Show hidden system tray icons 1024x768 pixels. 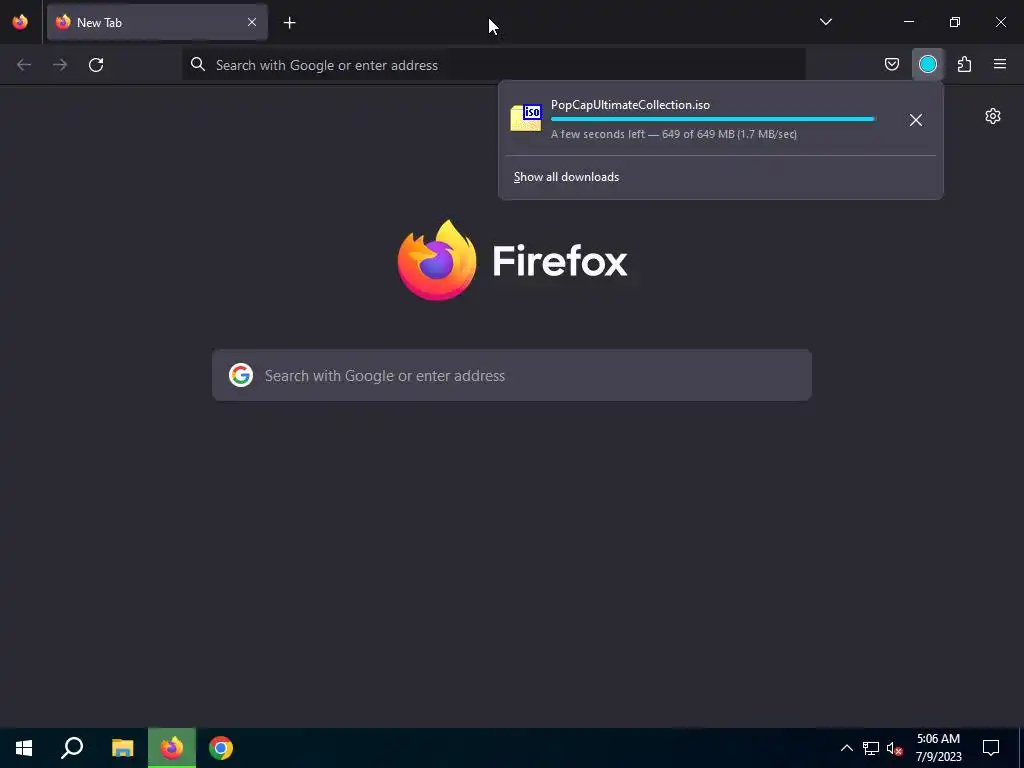click(846, 748)
